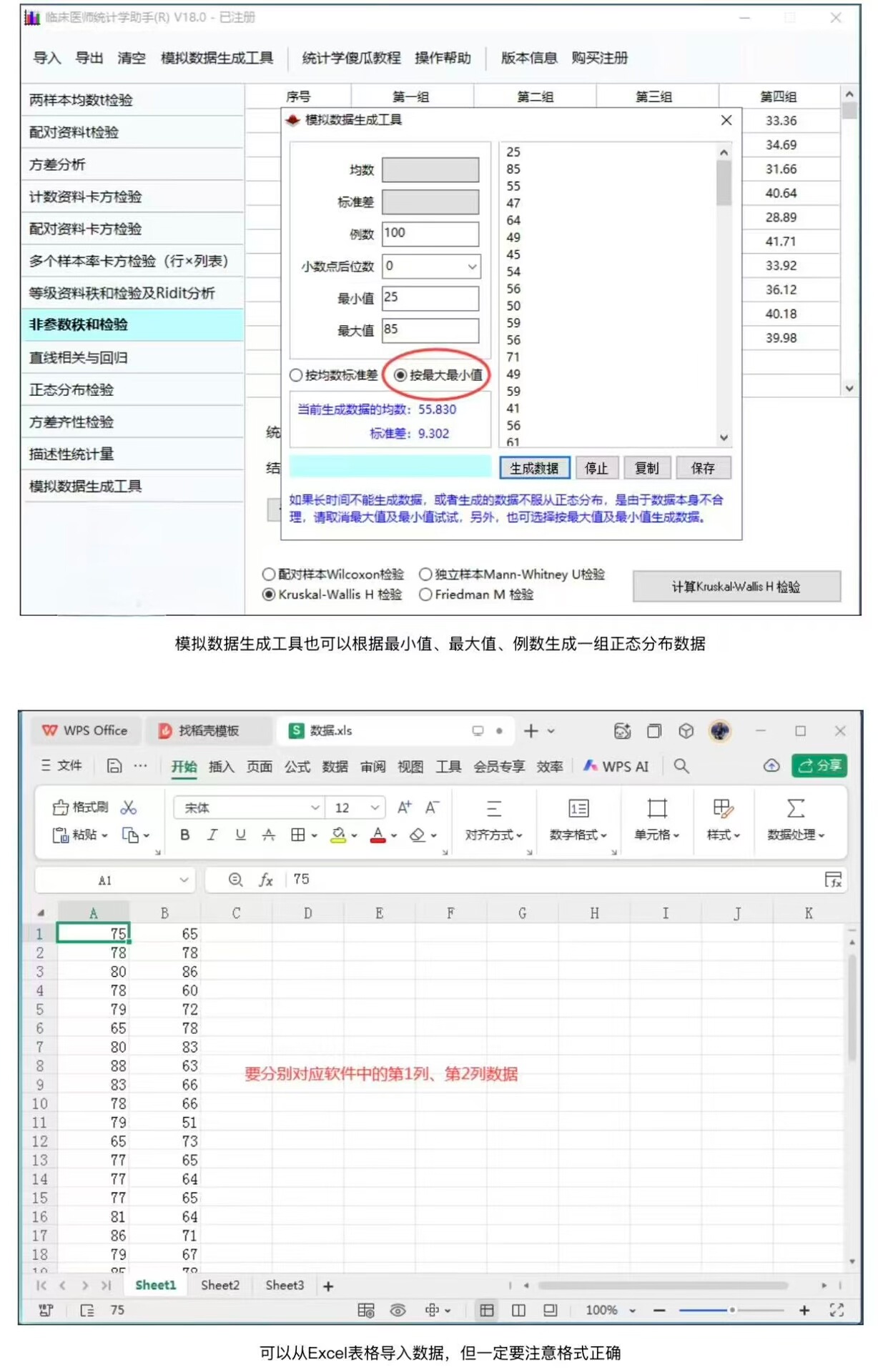Open the 小数点后位数 dropdown

[472, 267]
